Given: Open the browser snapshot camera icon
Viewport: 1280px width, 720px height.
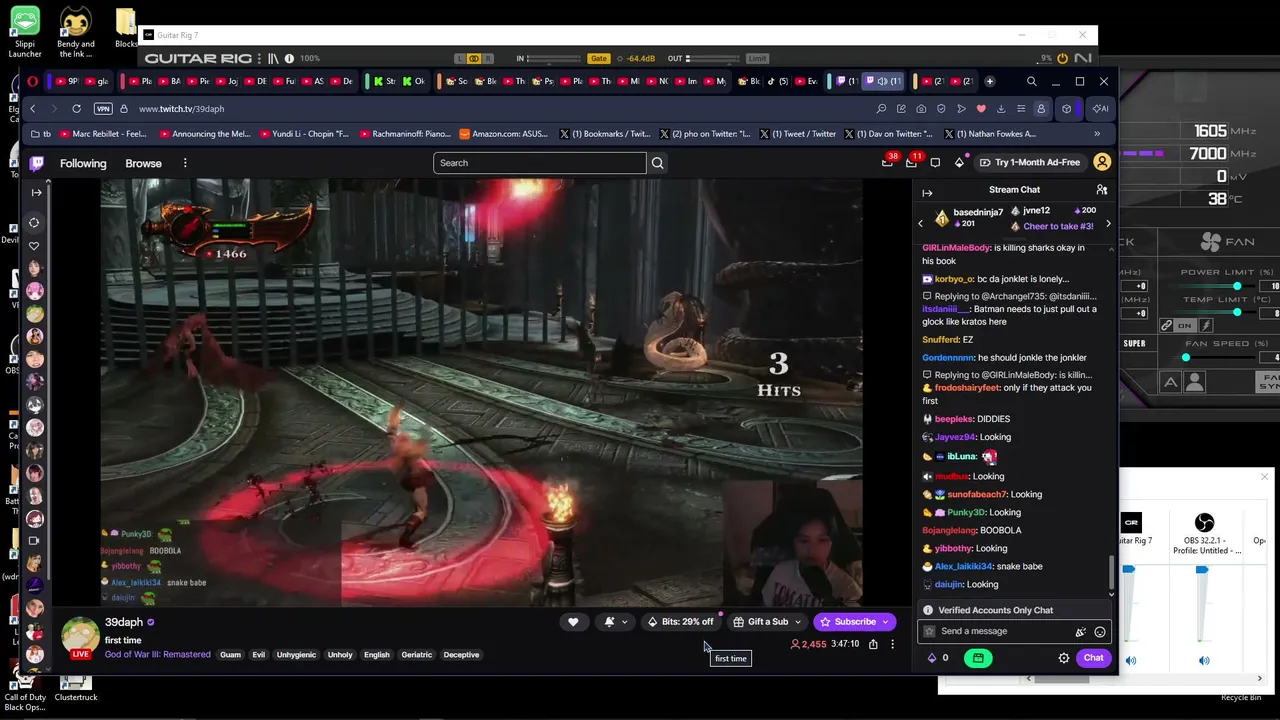Looking at the screenshot, I should tap(921, 109).
